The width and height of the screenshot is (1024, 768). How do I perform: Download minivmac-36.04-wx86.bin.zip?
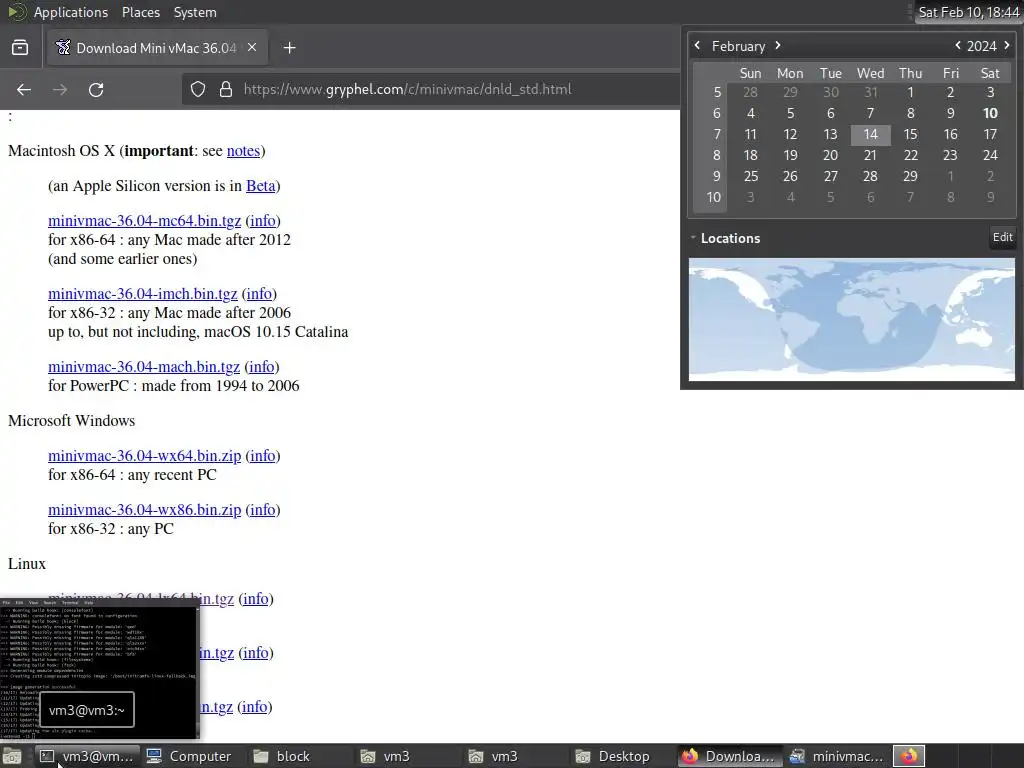[x=144, y=510]
